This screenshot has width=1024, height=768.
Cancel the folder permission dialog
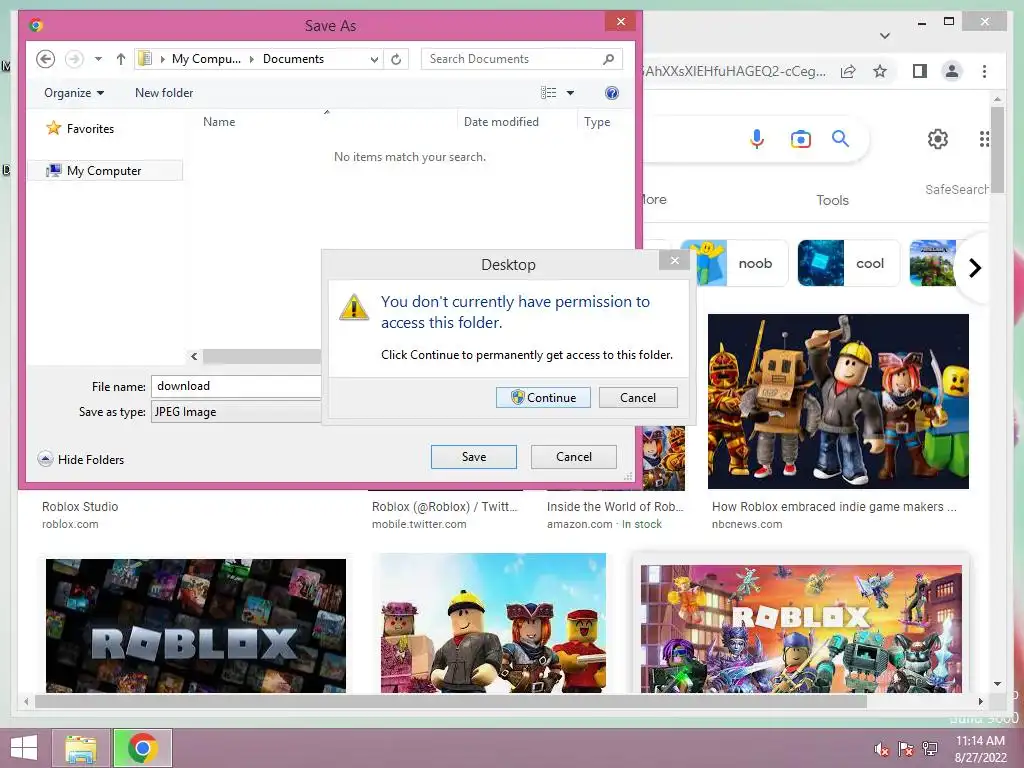(x=637, y=397)
